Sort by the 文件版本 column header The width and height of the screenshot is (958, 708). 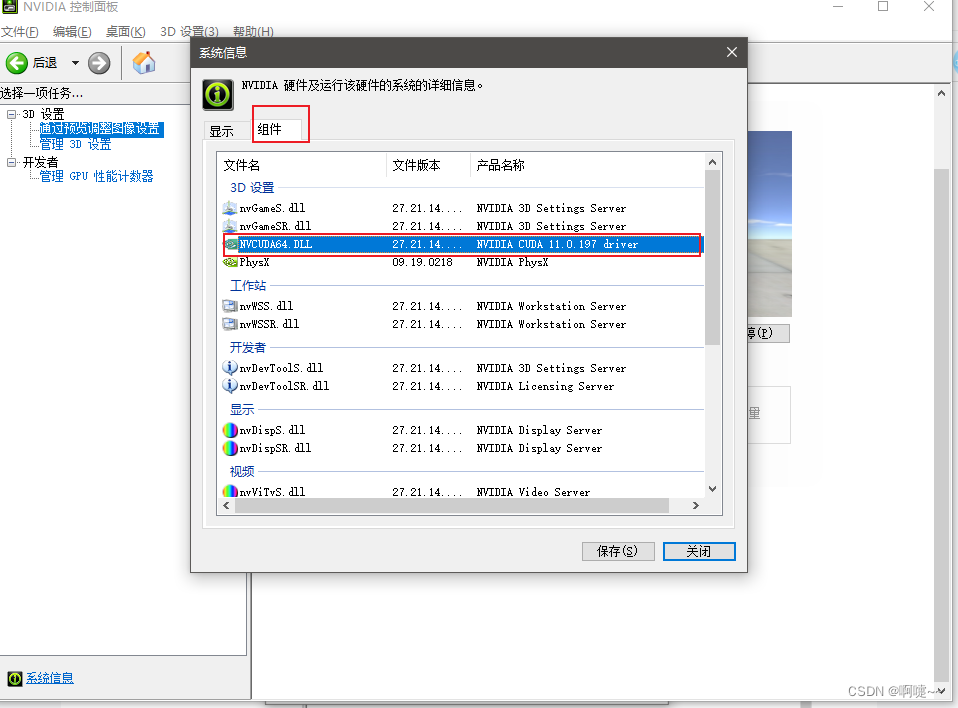(428, 166)
